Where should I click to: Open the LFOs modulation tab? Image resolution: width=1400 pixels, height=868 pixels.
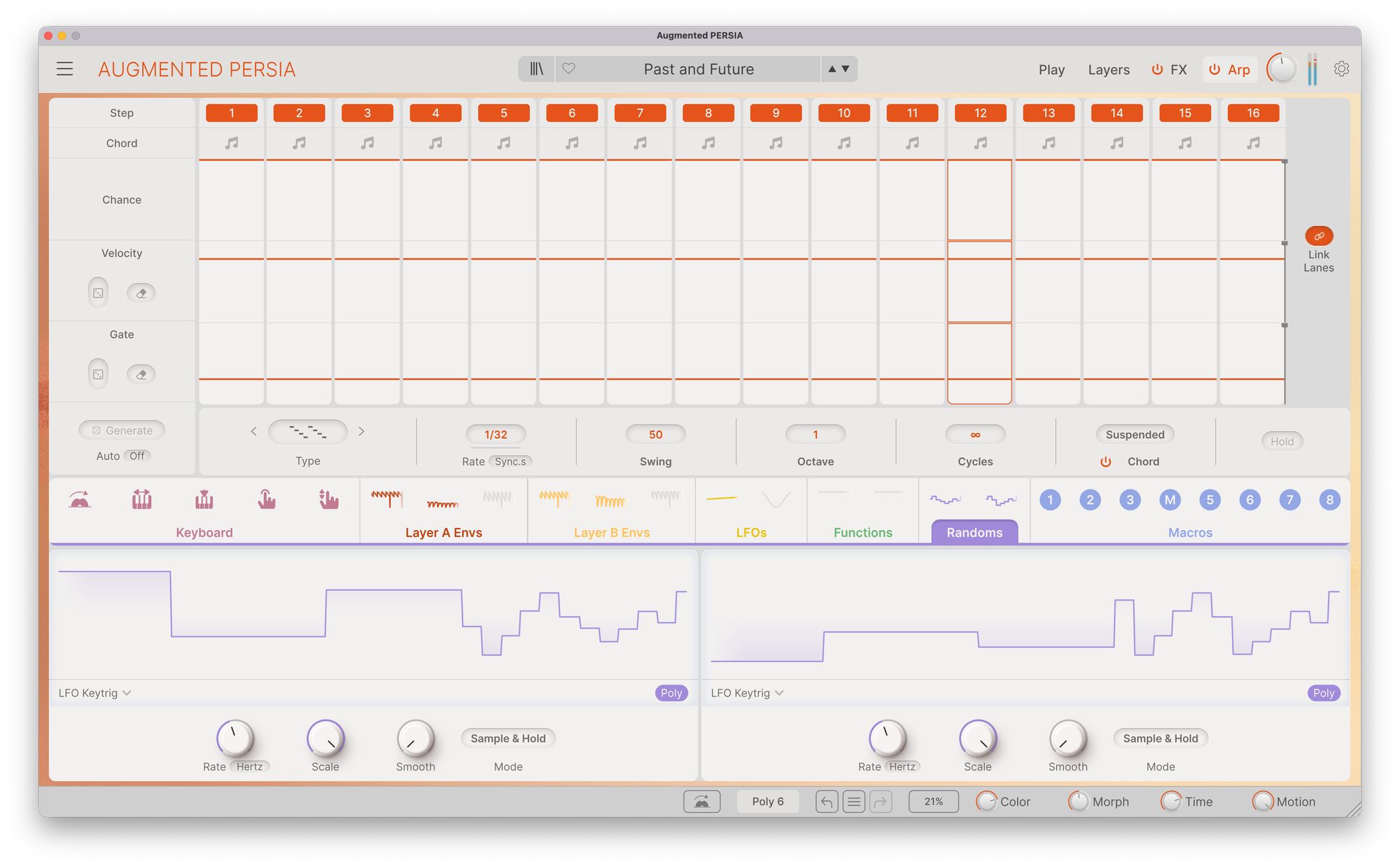[751, 532]
